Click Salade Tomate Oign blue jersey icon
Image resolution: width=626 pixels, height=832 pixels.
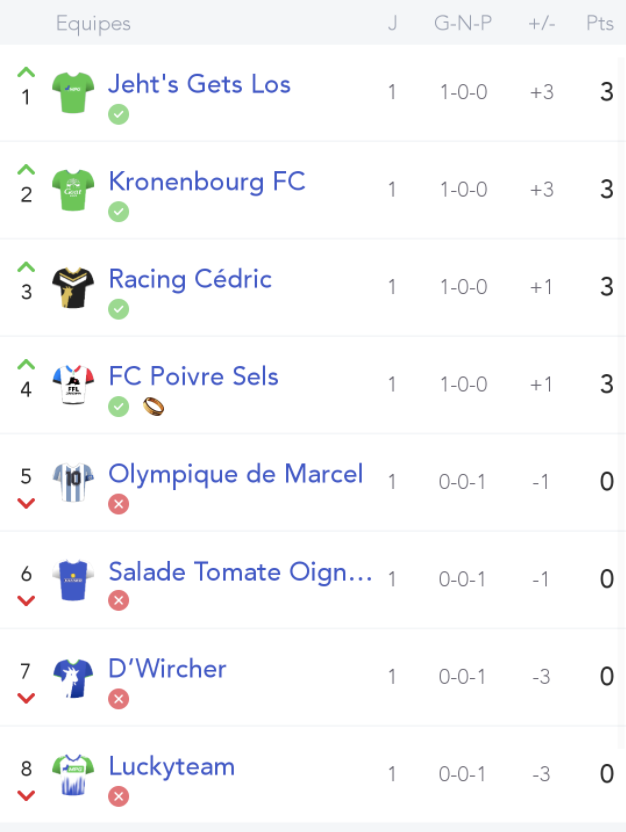tap(73, 580)
